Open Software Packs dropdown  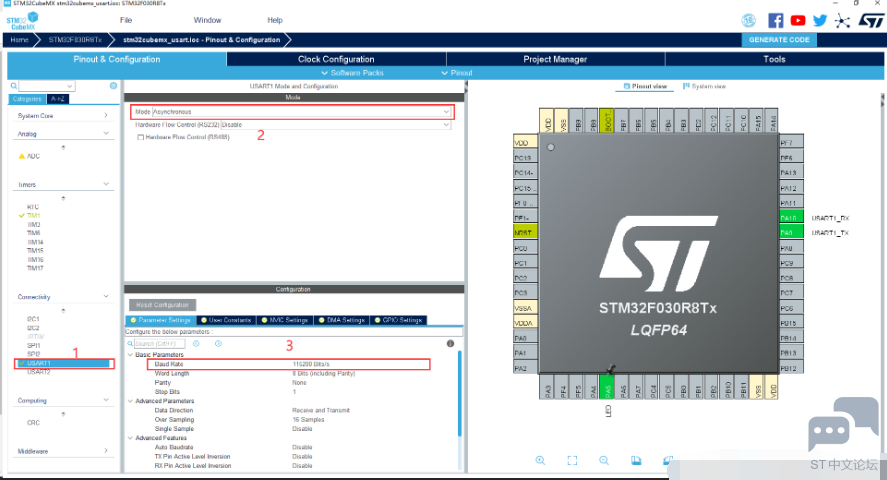point(352,73)
